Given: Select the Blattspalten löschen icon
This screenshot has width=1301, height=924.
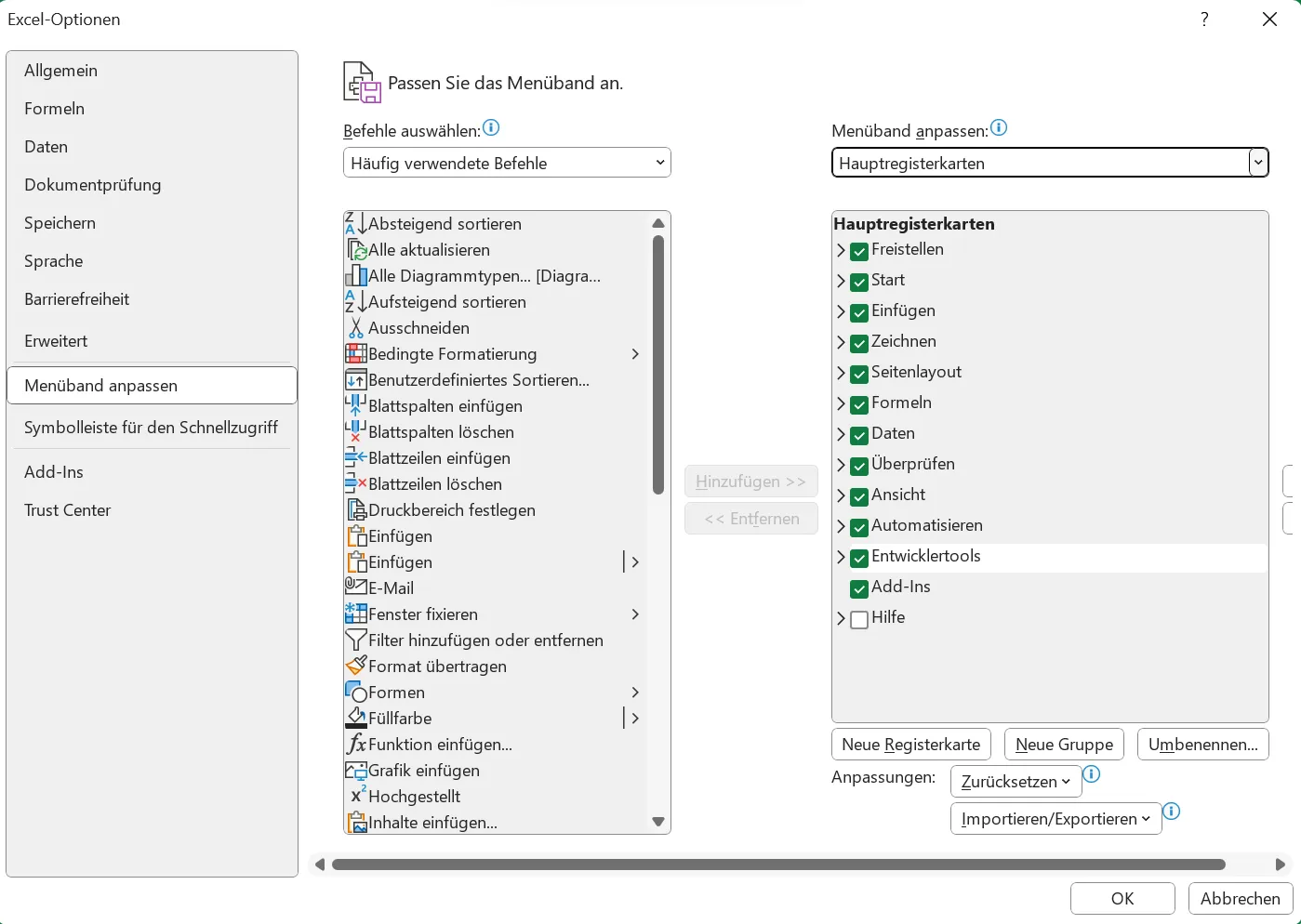Looking at the screenshot, I should coord(356,432).
